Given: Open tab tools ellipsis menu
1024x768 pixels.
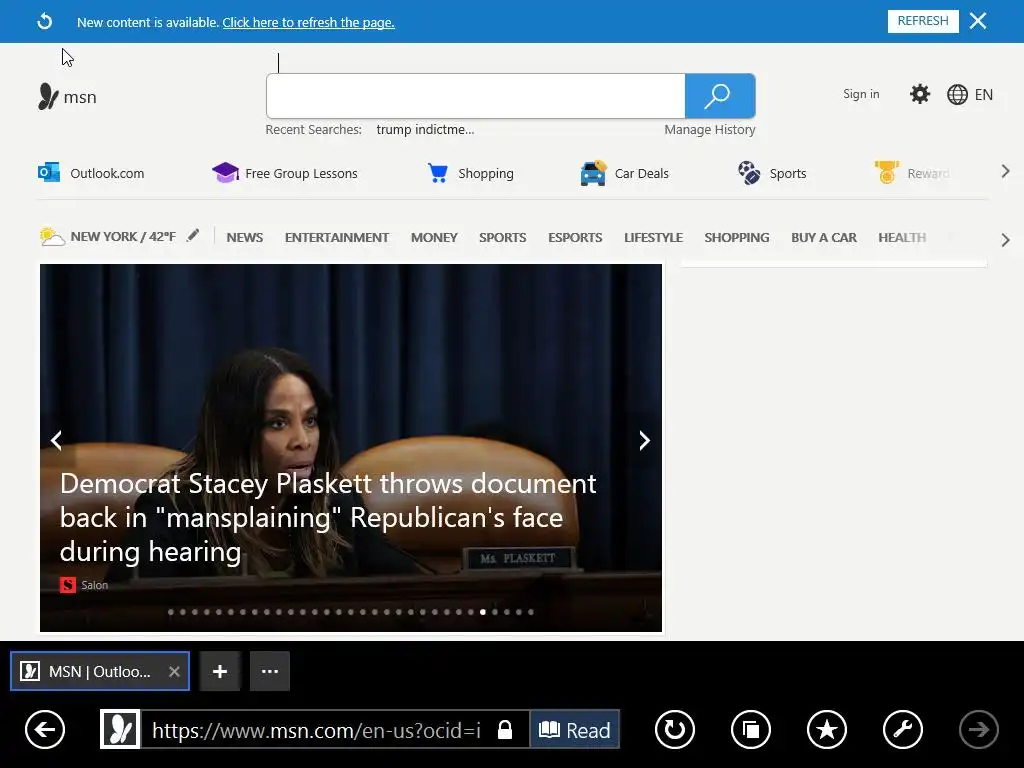Looking at the screenshot, I should 270,671.
